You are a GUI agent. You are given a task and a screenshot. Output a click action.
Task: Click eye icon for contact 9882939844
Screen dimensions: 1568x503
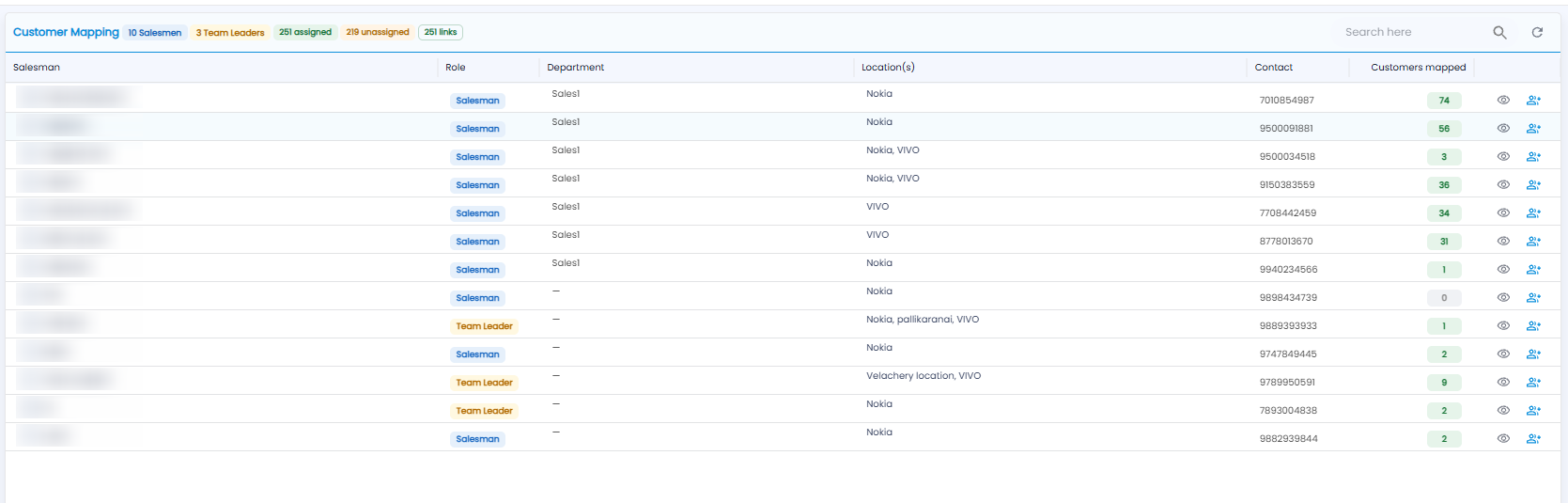point(1503,438)
